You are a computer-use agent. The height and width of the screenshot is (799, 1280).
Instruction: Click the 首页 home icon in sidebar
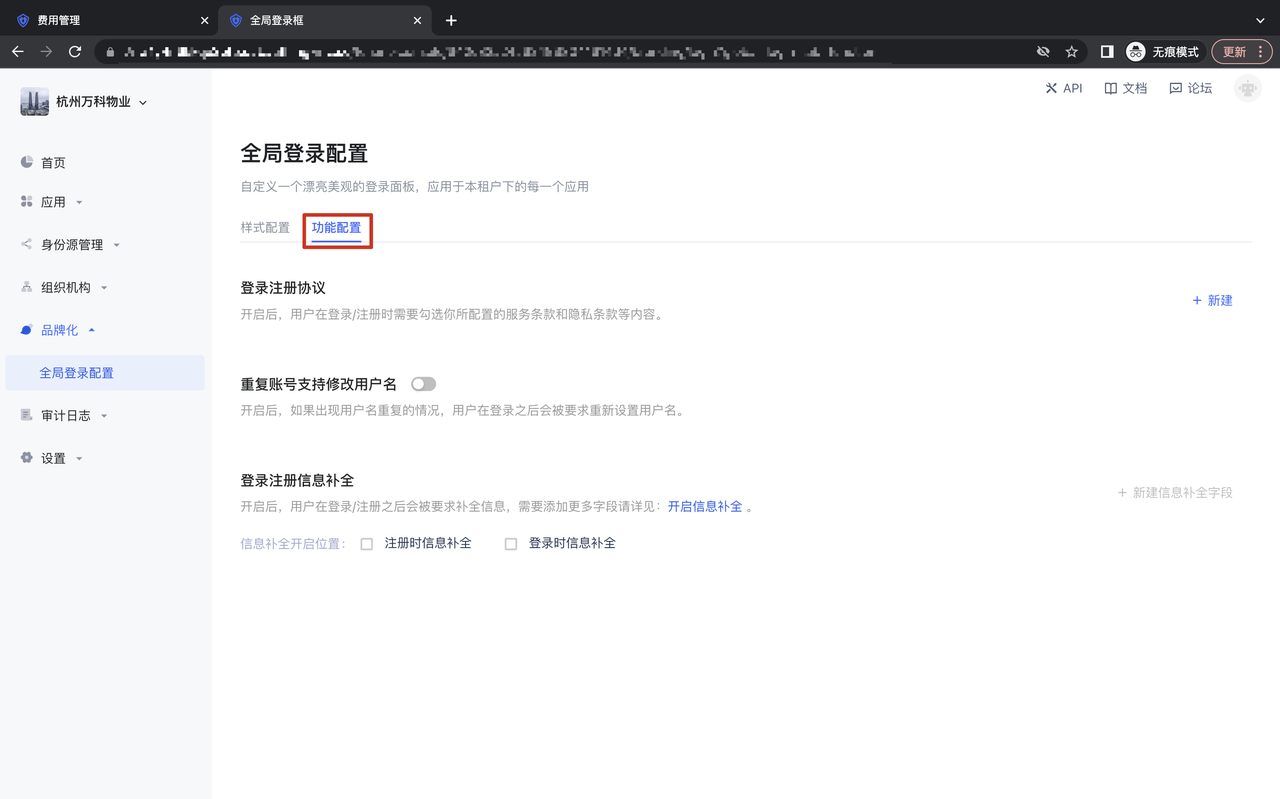click(27, 162)
